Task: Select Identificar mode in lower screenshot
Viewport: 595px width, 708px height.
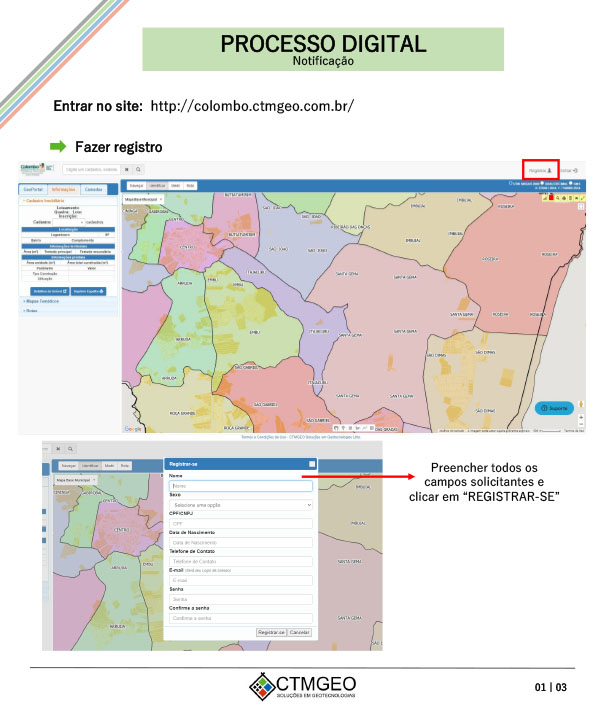Action: (x=90, y=466)
